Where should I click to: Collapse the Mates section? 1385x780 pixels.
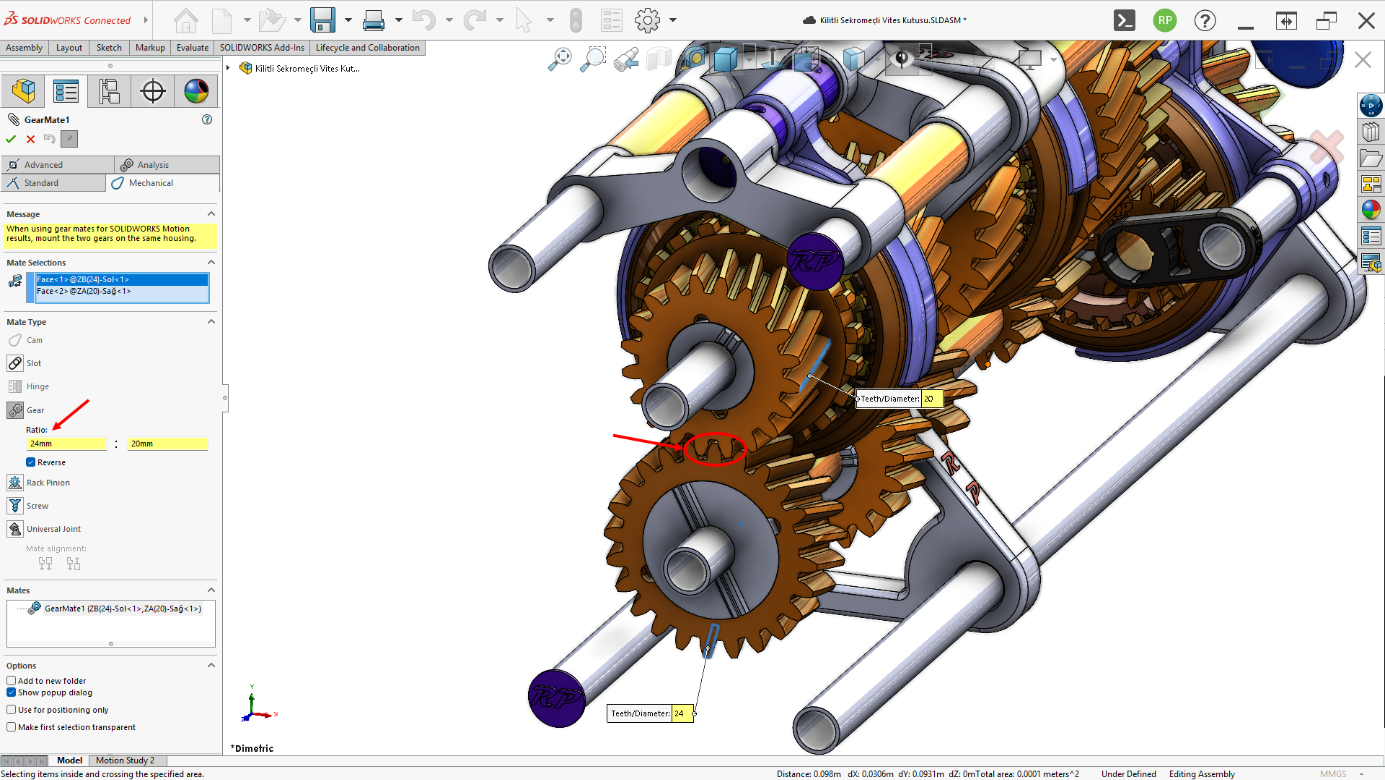point(211,590)
